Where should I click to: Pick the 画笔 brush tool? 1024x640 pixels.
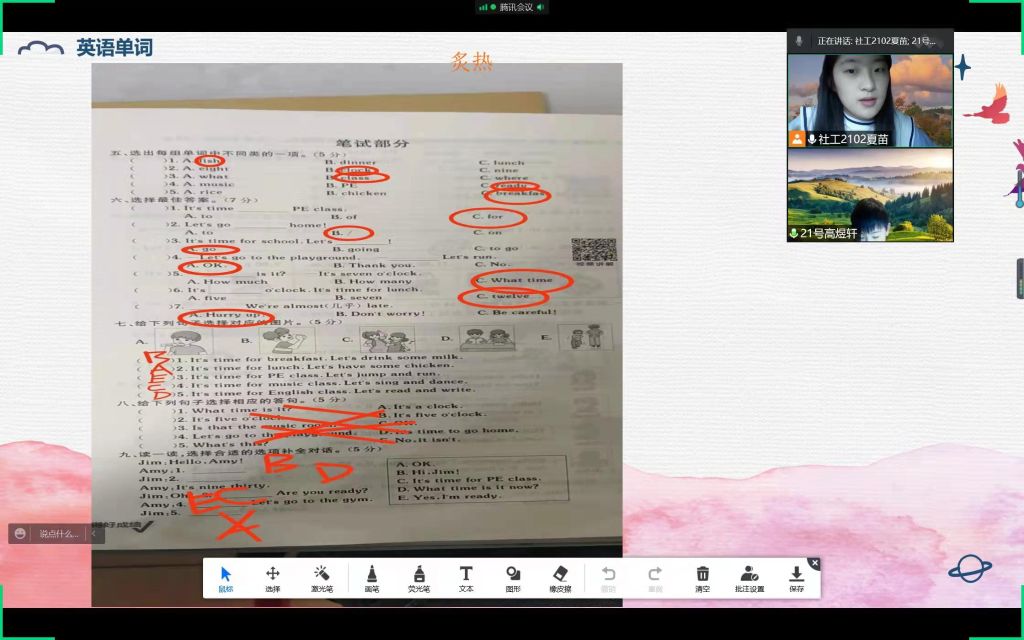371,578
